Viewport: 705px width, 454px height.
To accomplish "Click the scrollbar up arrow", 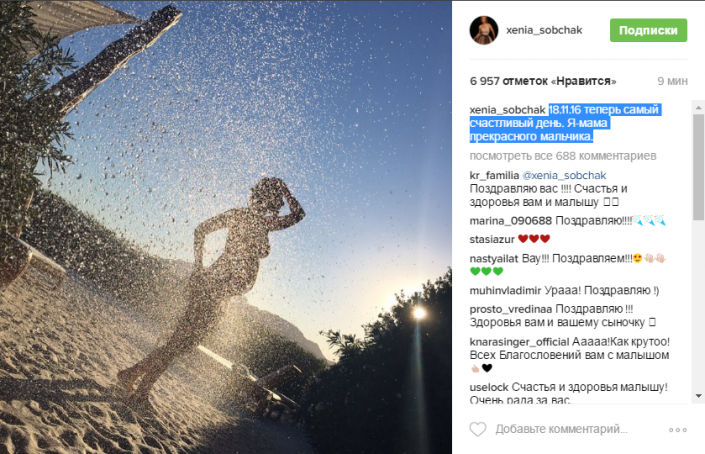I will click(x=698, y=107).
